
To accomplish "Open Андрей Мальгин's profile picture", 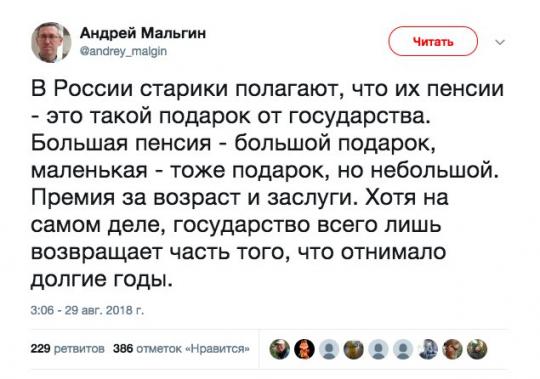I will tap(51, 42).
